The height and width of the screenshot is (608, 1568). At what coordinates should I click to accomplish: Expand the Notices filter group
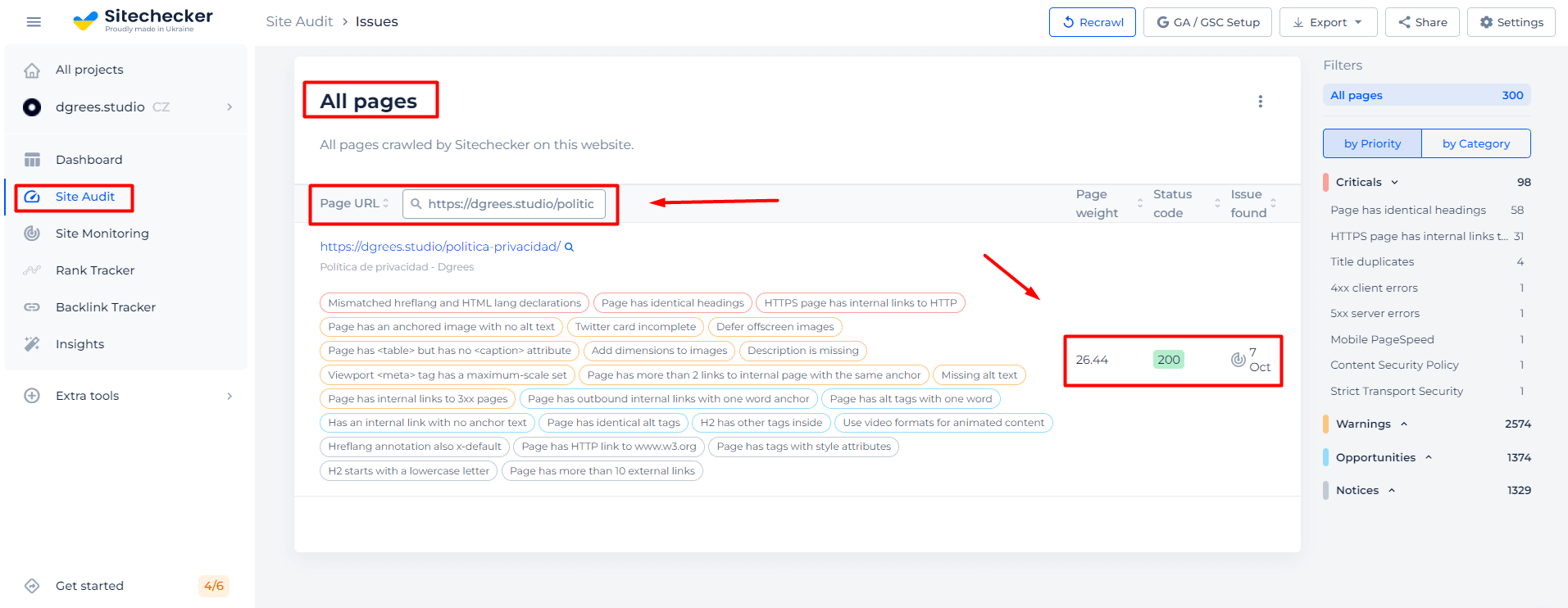pos(1392,491)
